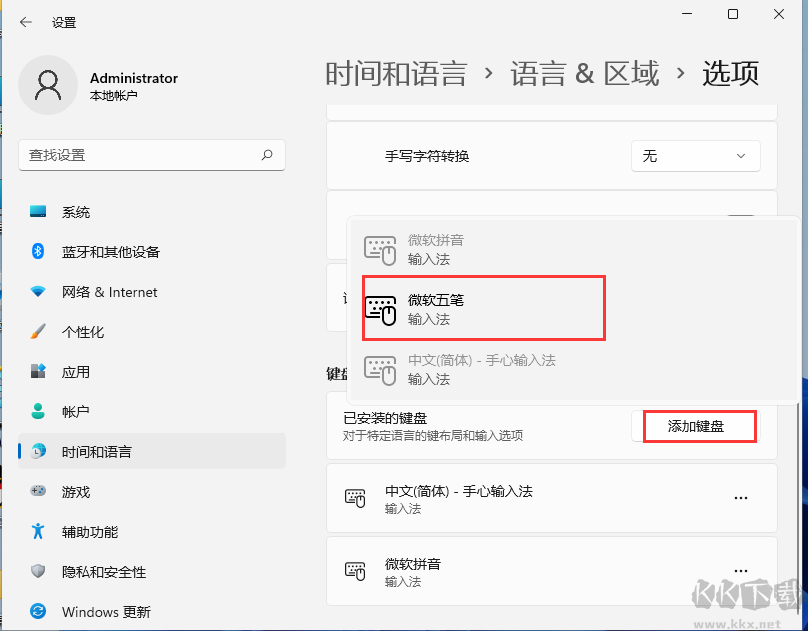808x631 pixels.
Task: Open more options for installed 微软拼音
Action: point(740,571)
